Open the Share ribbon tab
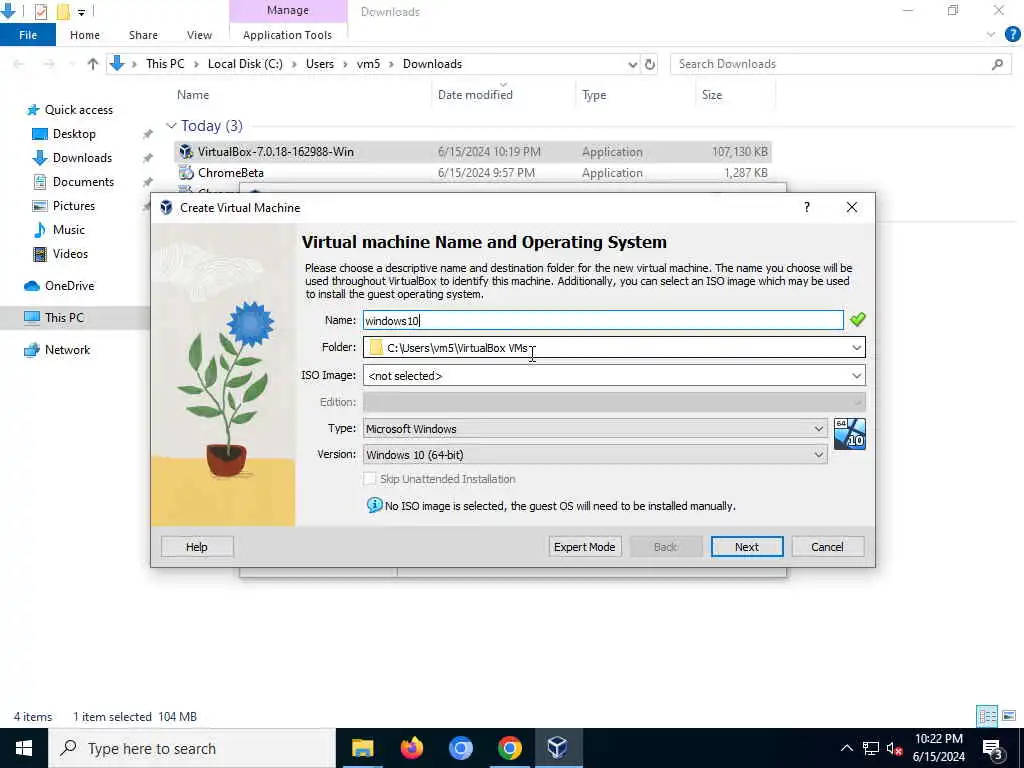 click(143, 35)
